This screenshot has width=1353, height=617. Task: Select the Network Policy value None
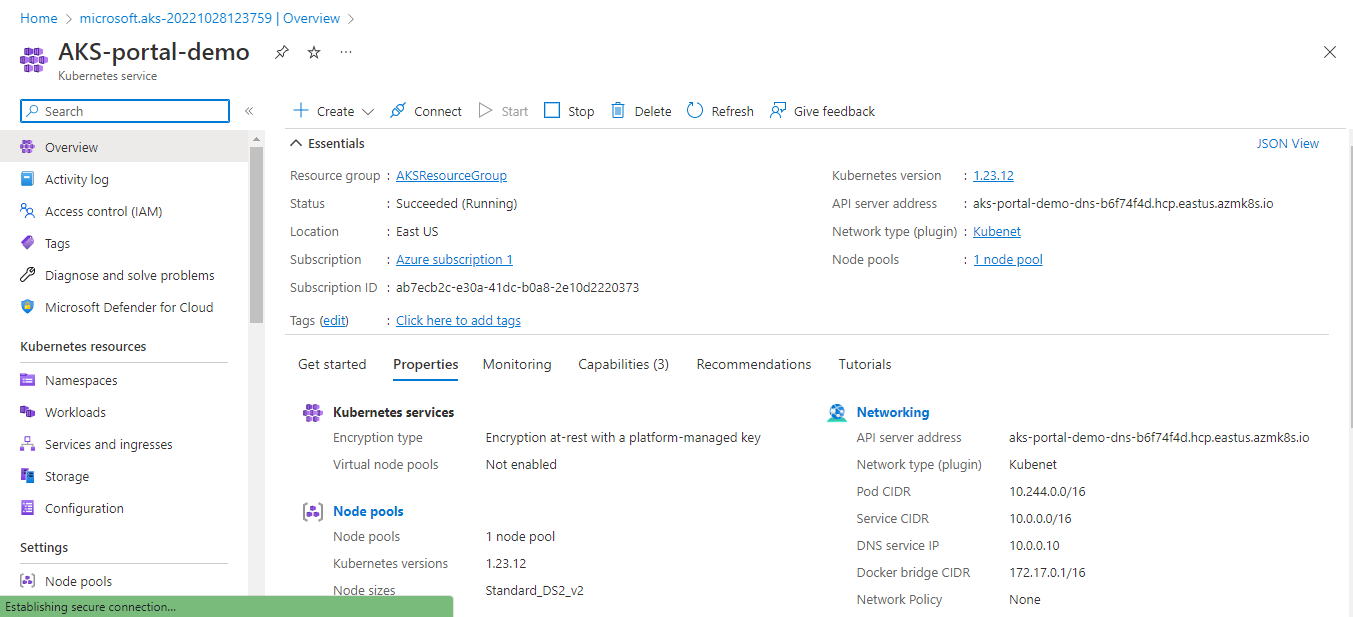click(x=1025, y=600)
